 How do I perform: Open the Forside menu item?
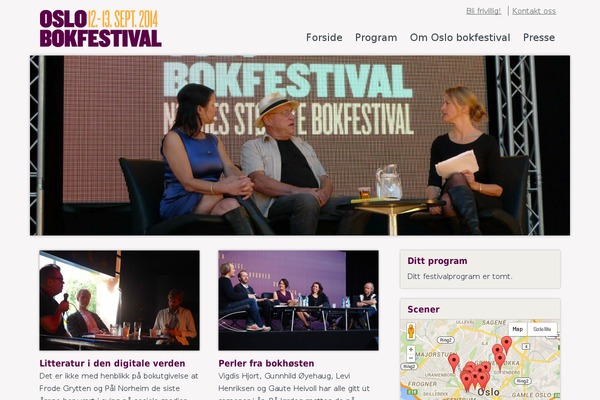tap(324, 38)
